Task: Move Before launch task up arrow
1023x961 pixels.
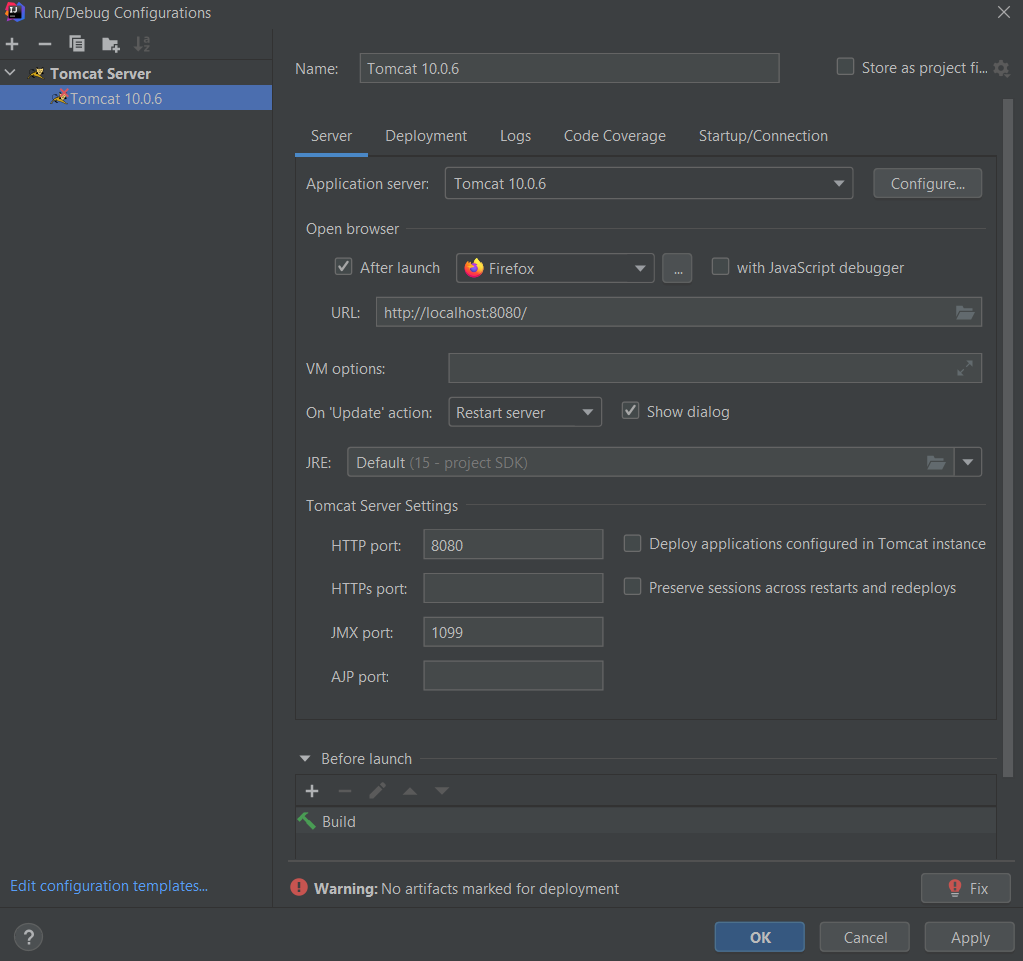Action: 410,791
